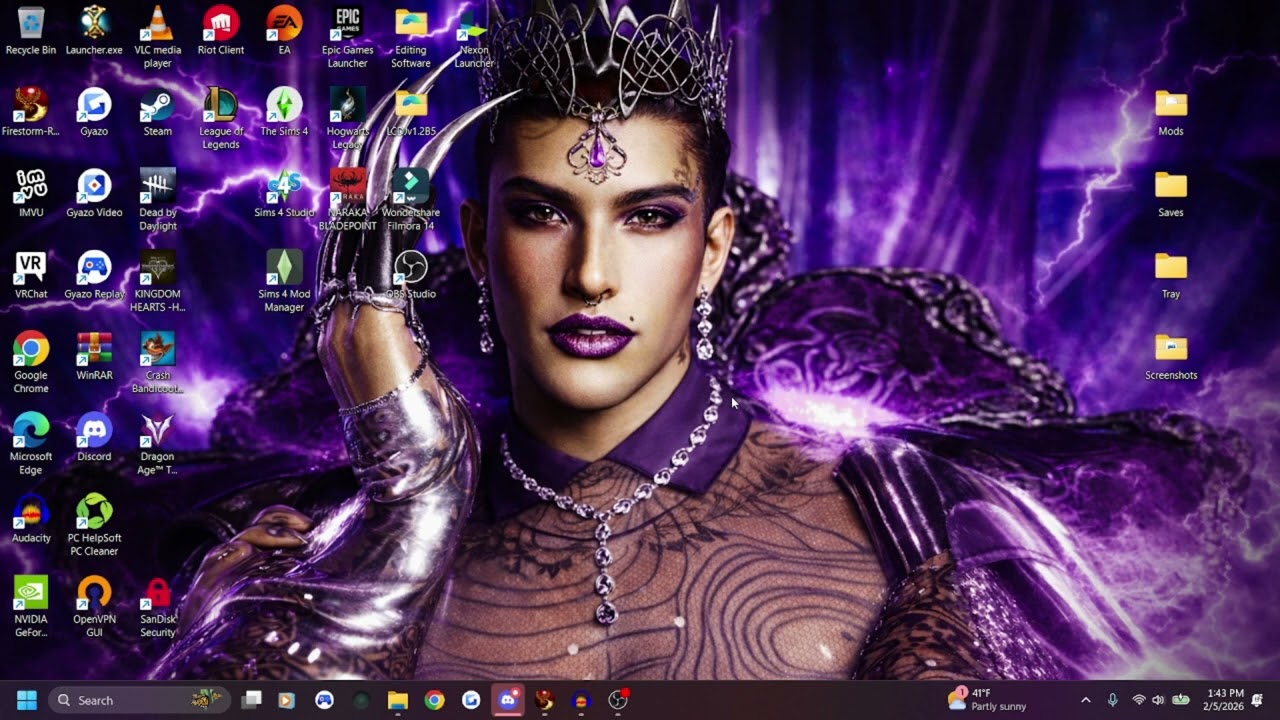Select the WinRAR desktop shortcut
The width and height of the screenshot is (1280, 720).
[x=94, y=356]
